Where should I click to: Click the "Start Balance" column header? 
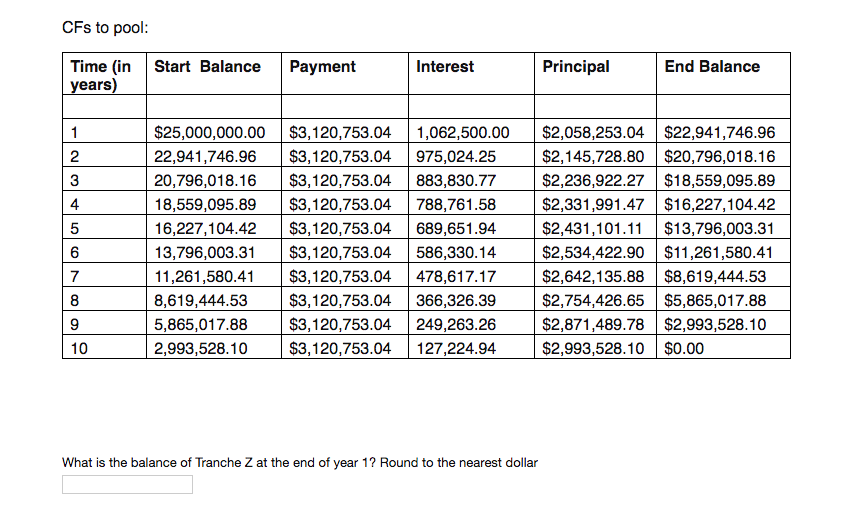coord(207,67)
